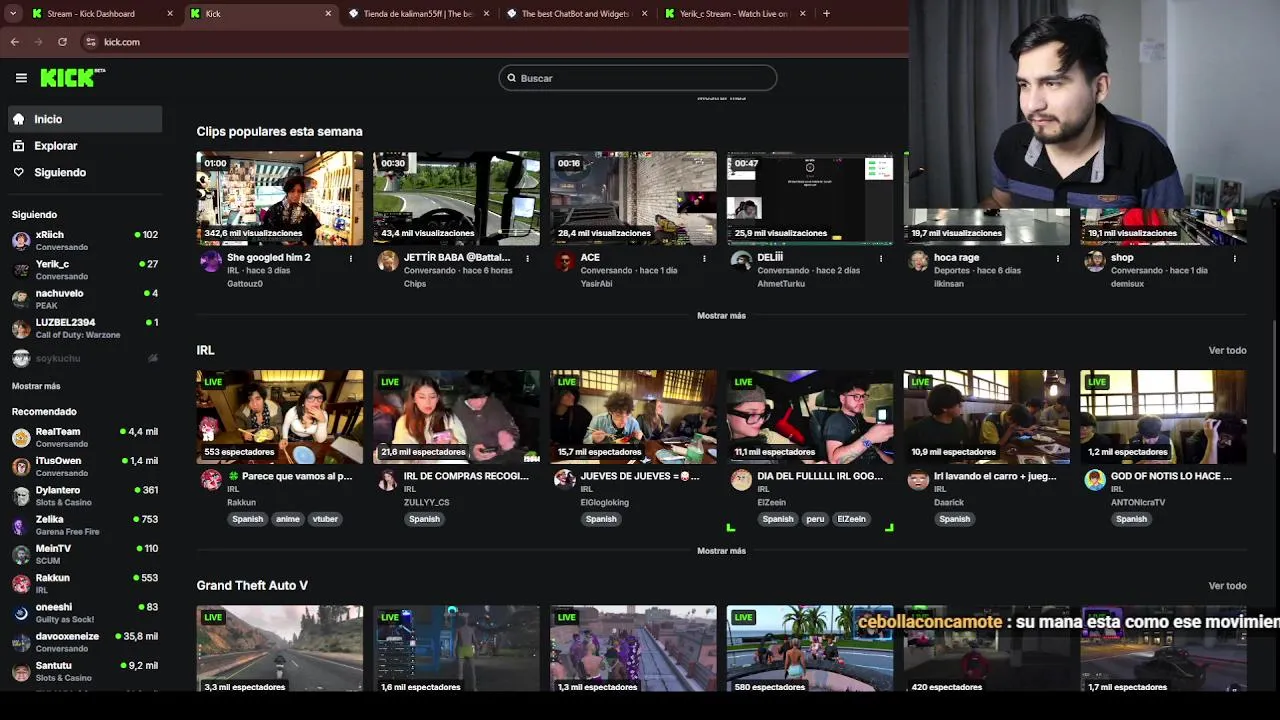Click ElZeein stream channel avatar
The image size is (1280, 720).
pyautogui.click(x=741, y=480)
